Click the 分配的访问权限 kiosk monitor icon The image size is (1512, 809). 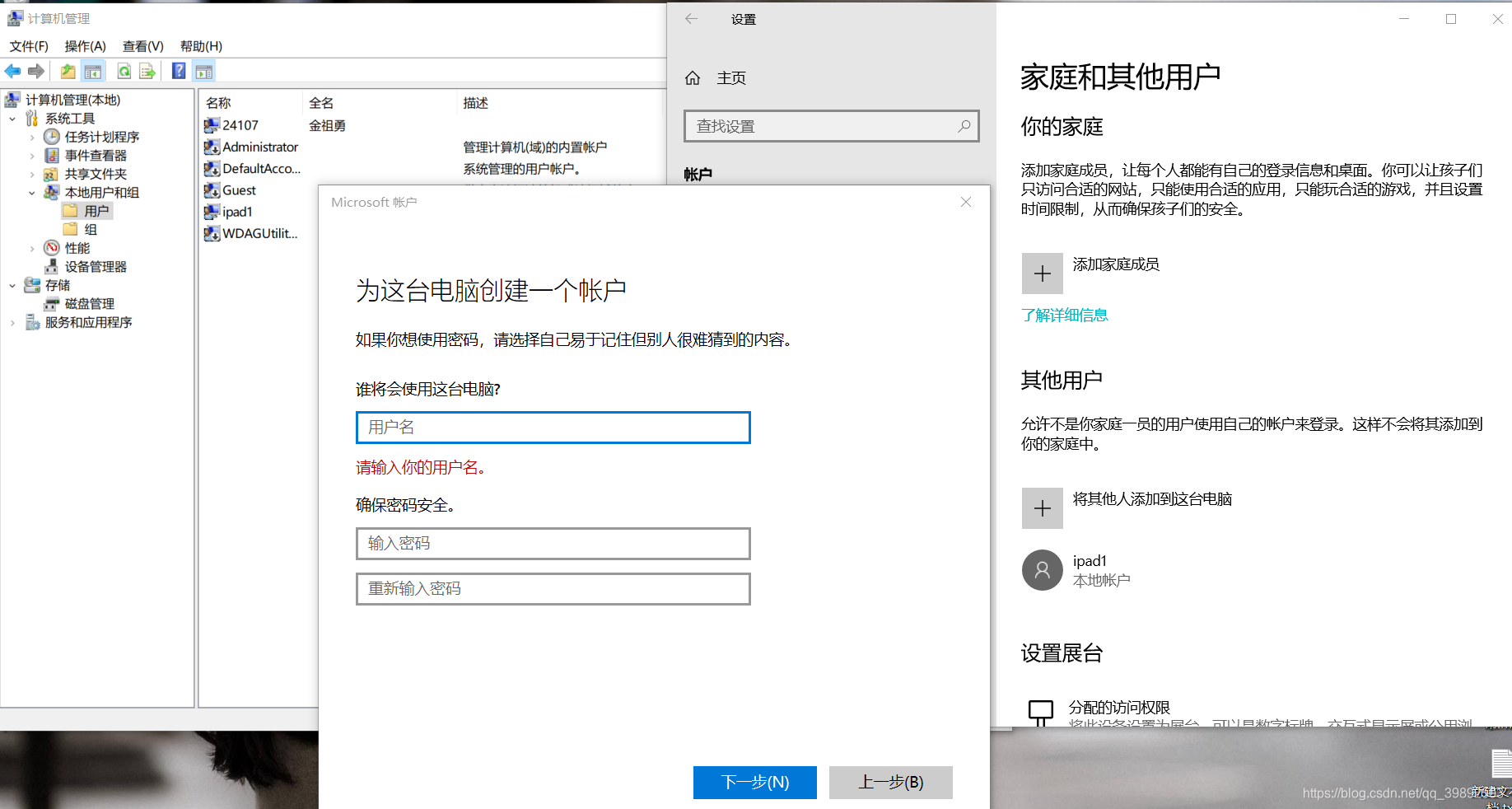[x=1041, y=713]
